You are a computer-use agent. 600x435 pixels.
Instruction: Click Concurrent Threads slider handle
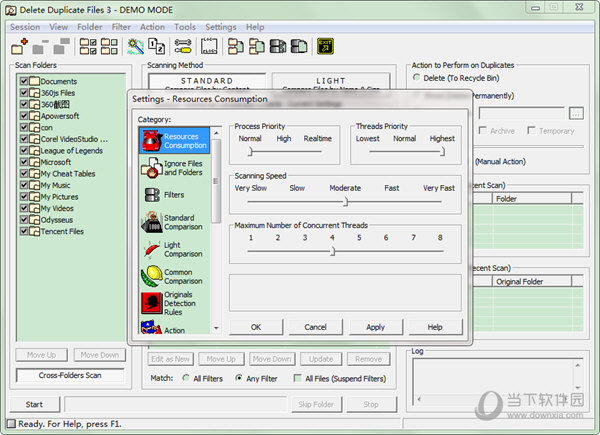coord(333,251)
